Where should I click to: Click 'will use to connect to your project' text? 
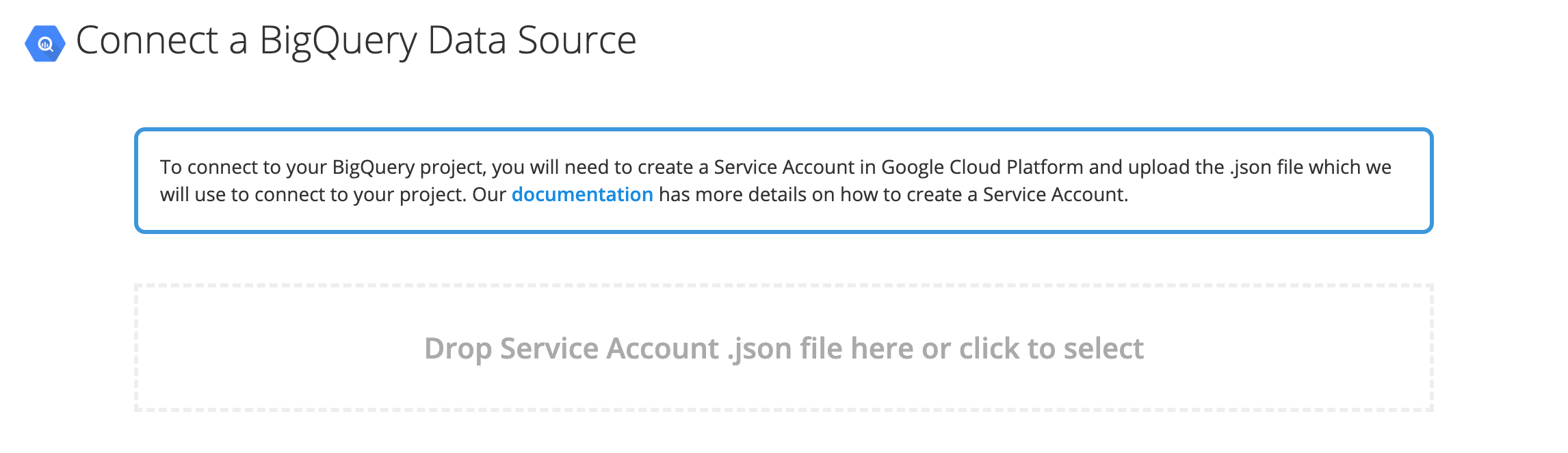point(313,195)
